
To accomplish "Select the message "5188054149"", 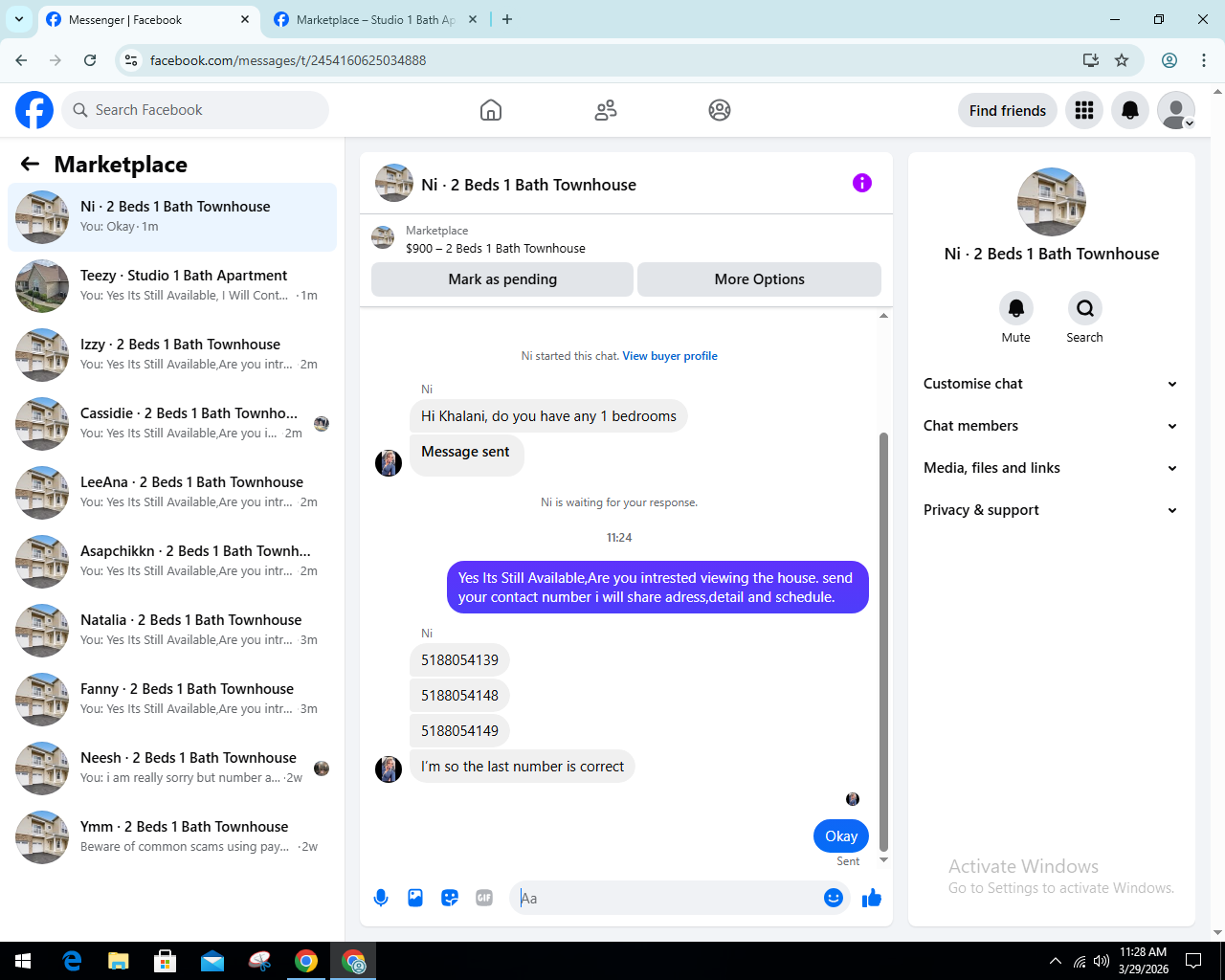I will 459,731.
